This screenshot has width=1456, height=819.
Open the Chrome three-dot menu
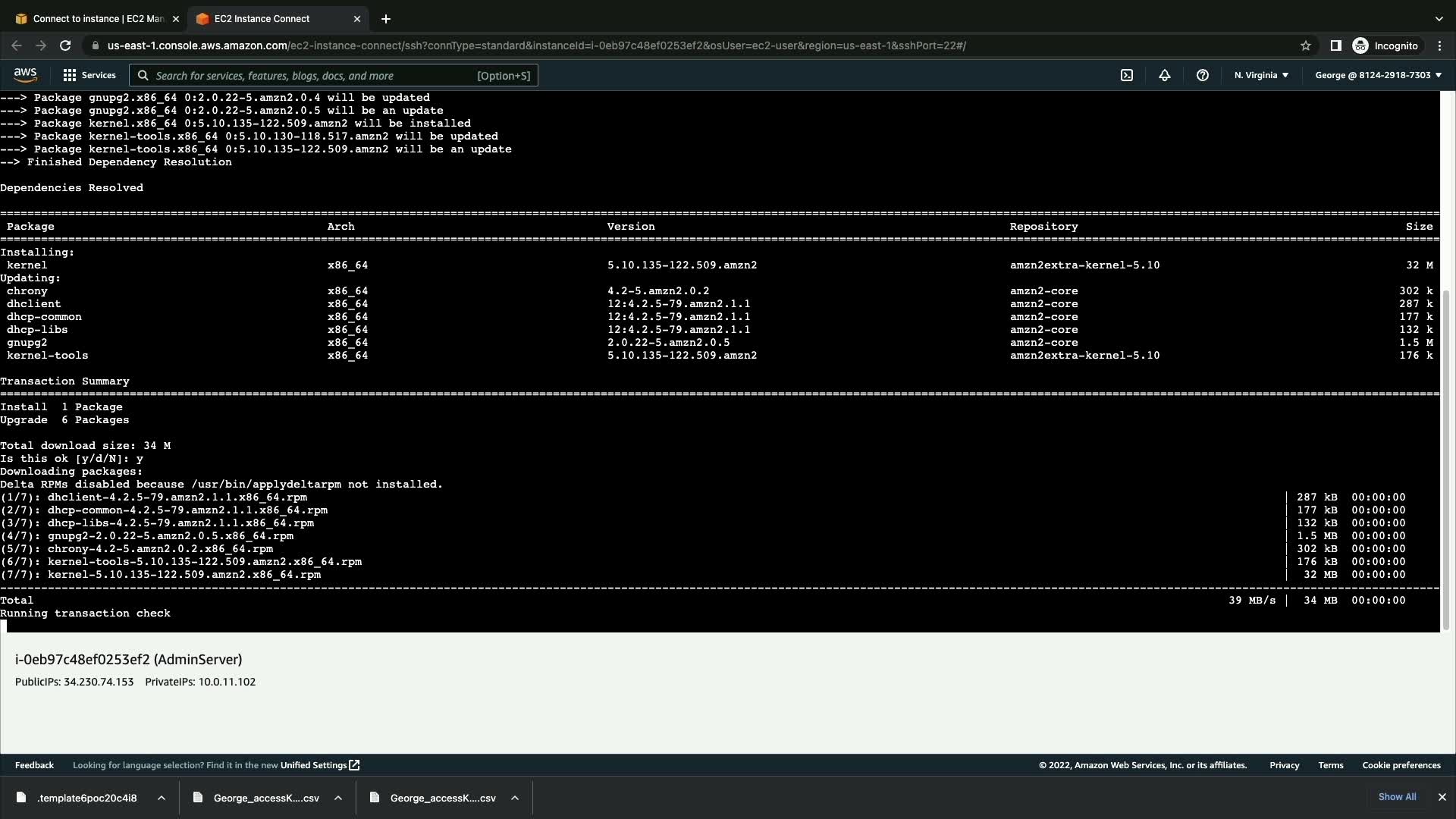tap(1440, 45)
